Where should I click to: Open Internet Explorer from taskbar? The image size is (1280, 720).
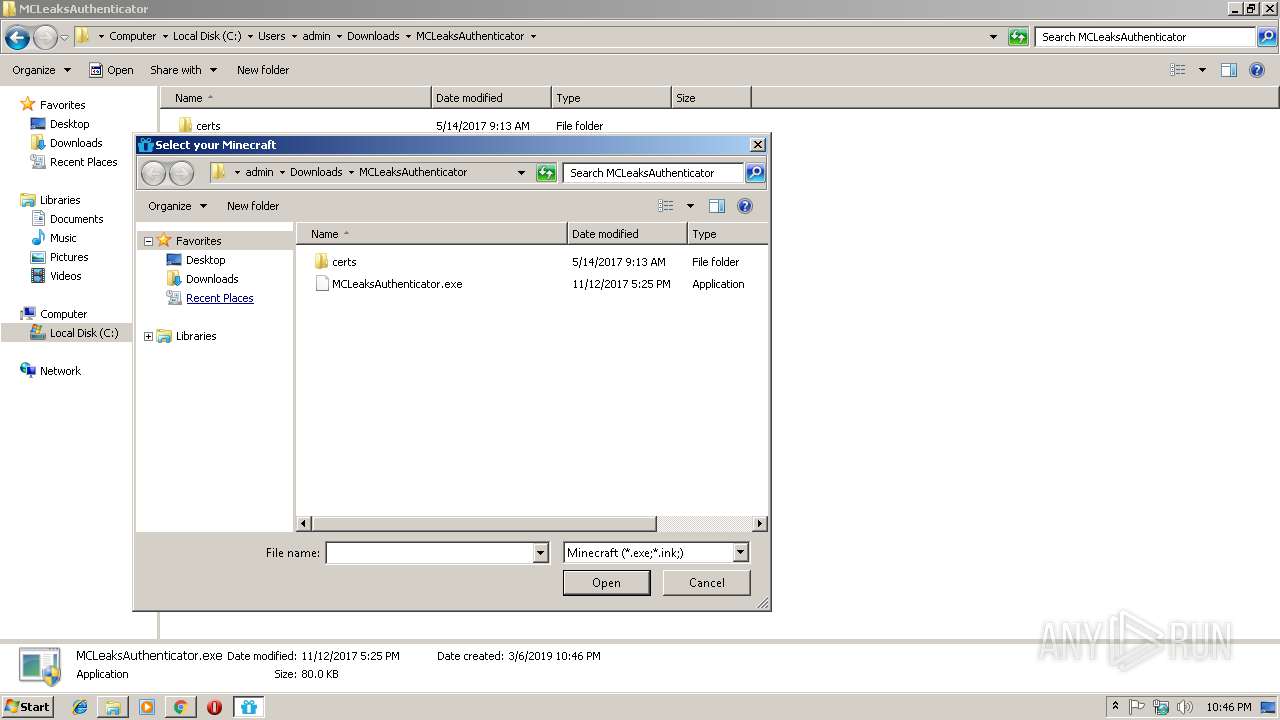click(80, 707)
